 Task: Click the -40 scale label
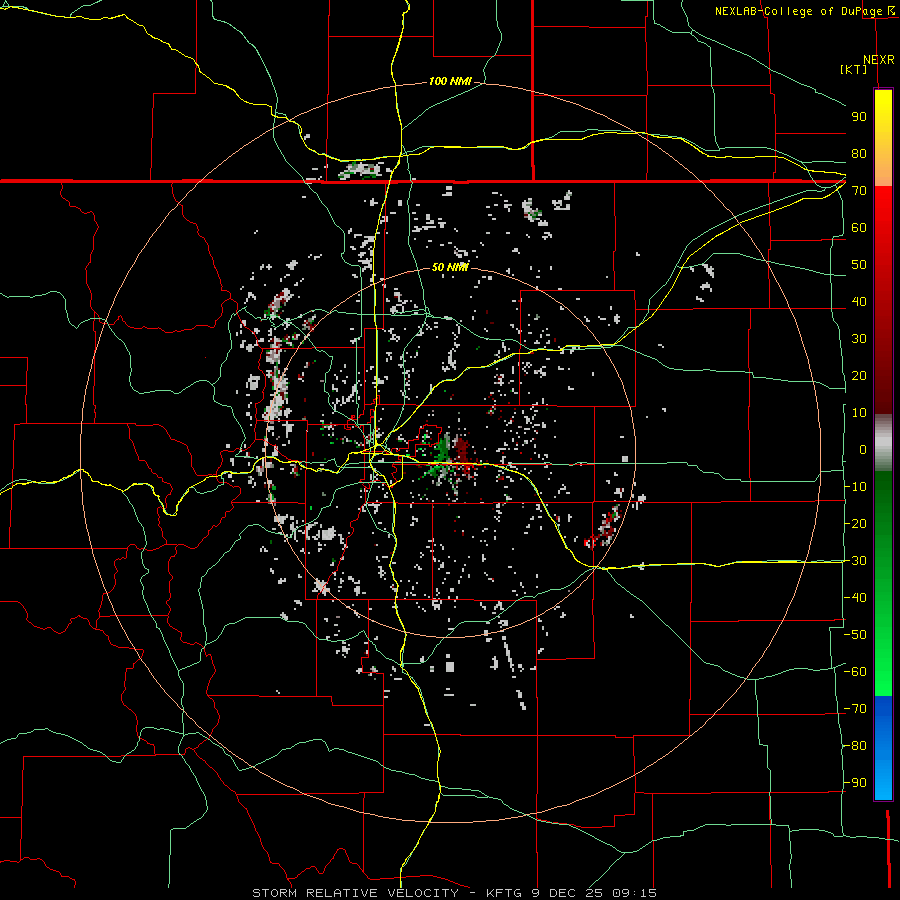click(855, 598)
